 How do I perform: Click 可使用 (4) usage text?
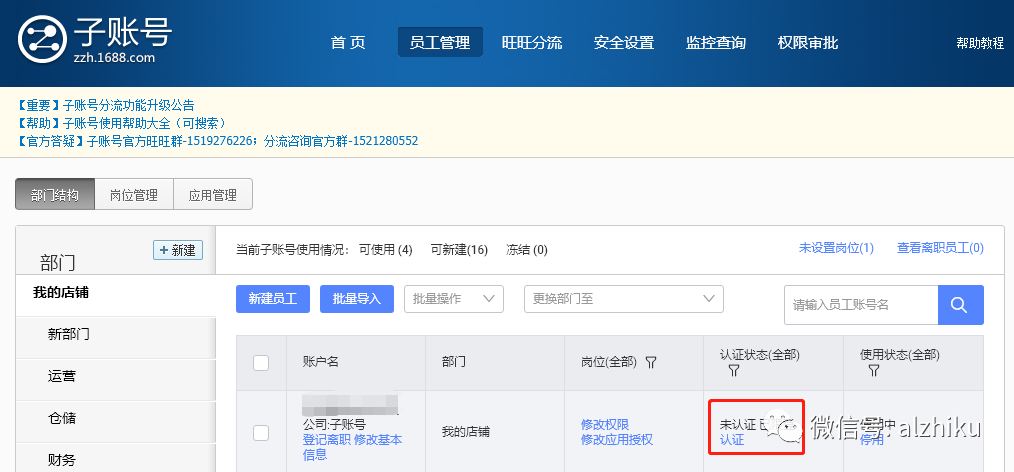[x=385, y=250]
